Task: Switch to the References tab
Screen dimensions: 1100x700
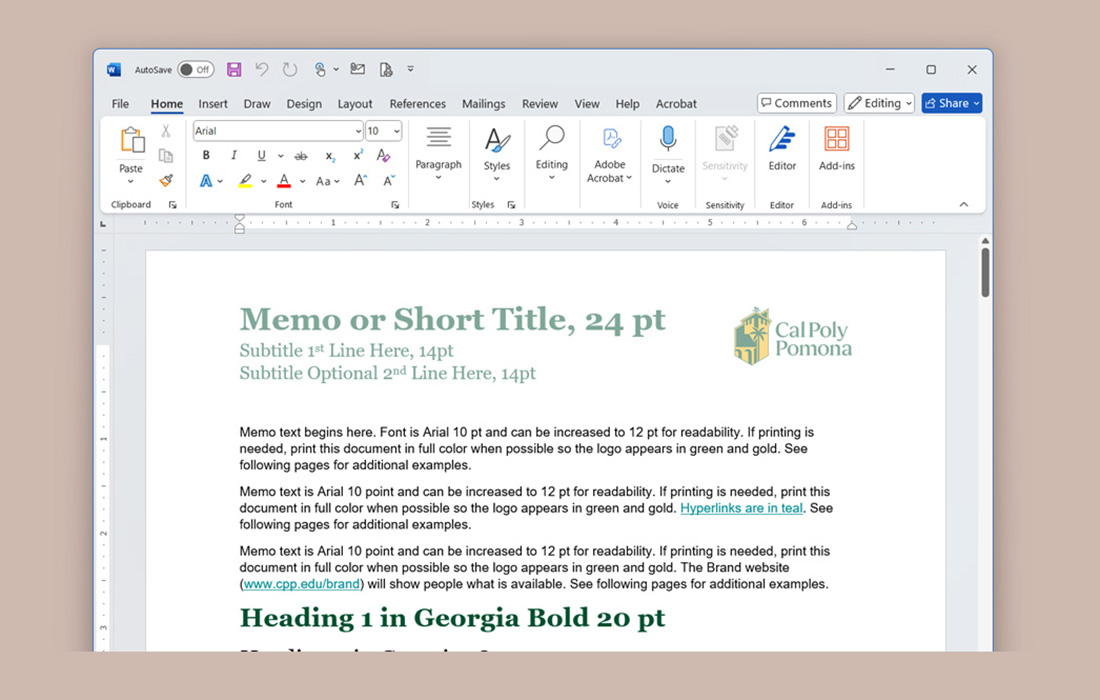Action: click(417, 104)
